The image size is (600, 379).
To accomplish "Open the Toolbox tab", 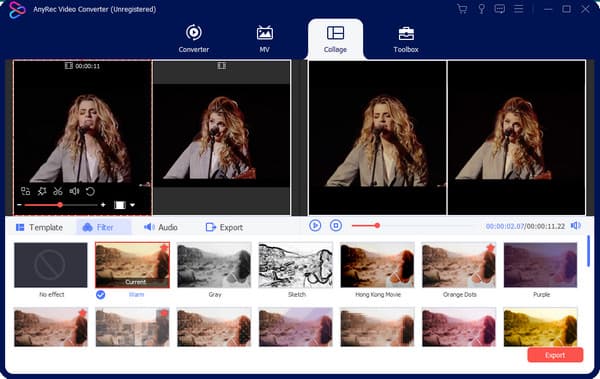I will tap(406, 39).
